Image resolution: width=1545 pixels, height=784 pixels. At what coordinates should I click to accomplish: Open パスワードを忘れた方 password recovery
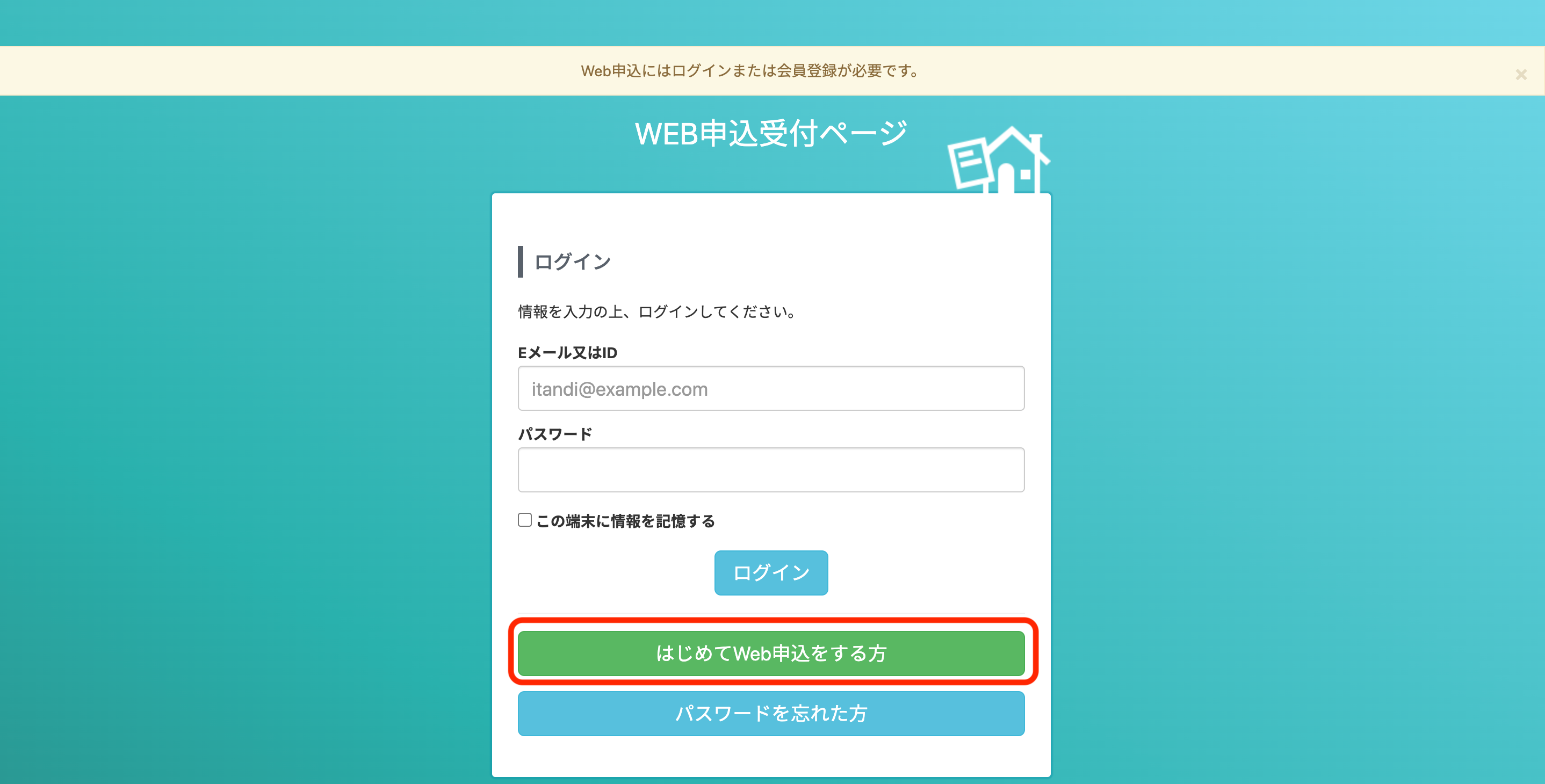click(771, 713)
